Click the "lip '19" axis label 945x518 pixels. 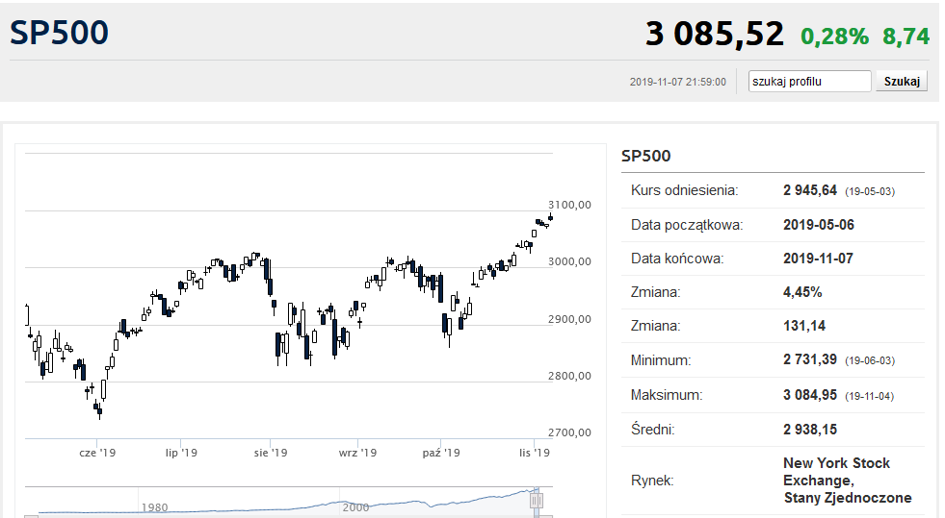[x=181, y=453]
